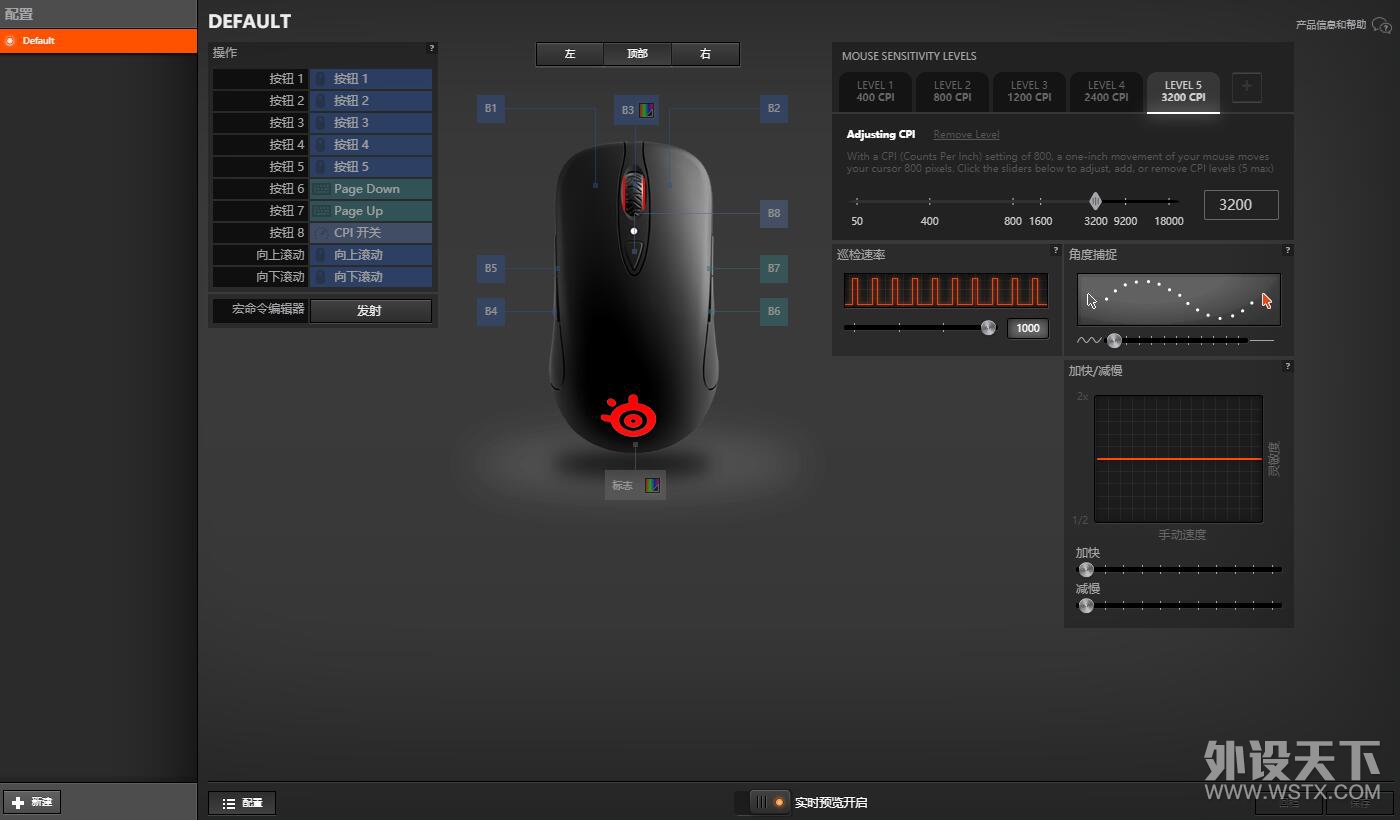
Task: Open help for acceleration (加快/减慢) panel
Action: click(1288, 366)
